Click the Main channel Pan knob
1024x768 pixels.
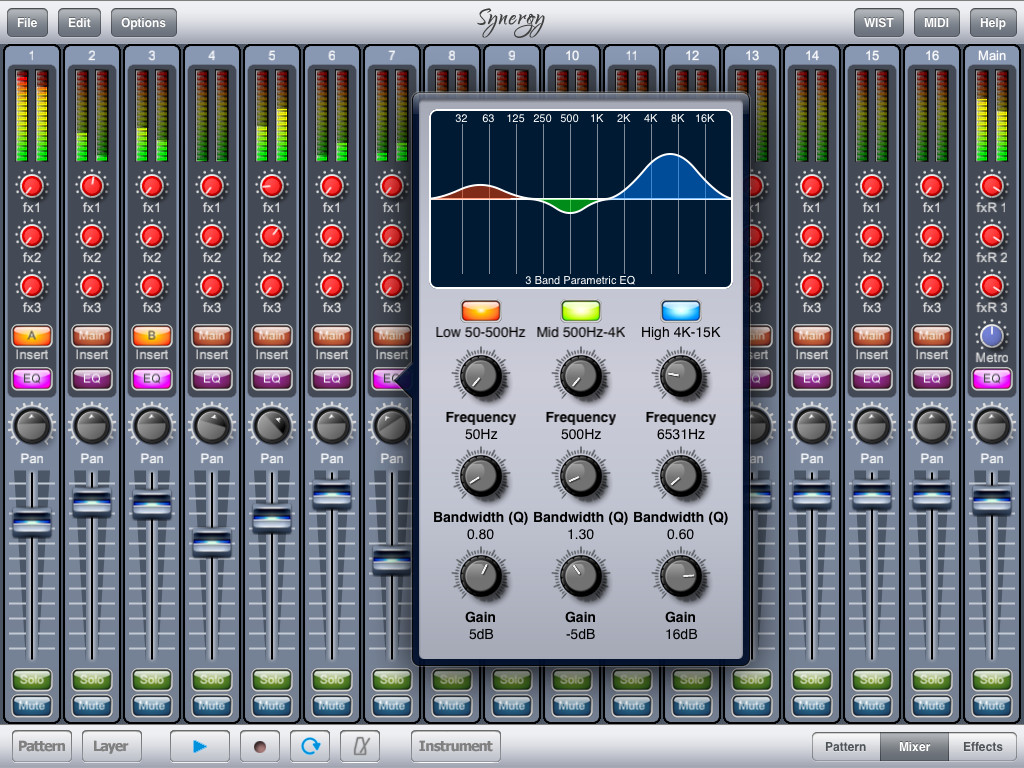pos(991,426)
